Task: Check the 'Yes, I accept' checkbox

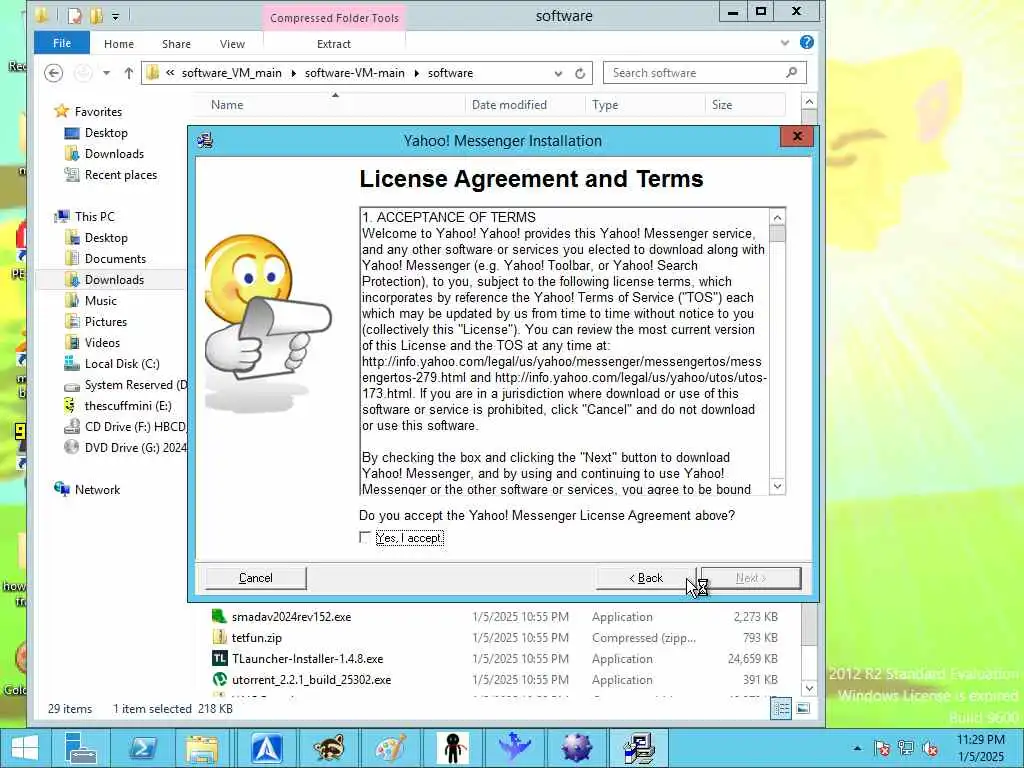Action: pyautogui.click(x=365, y=537)
